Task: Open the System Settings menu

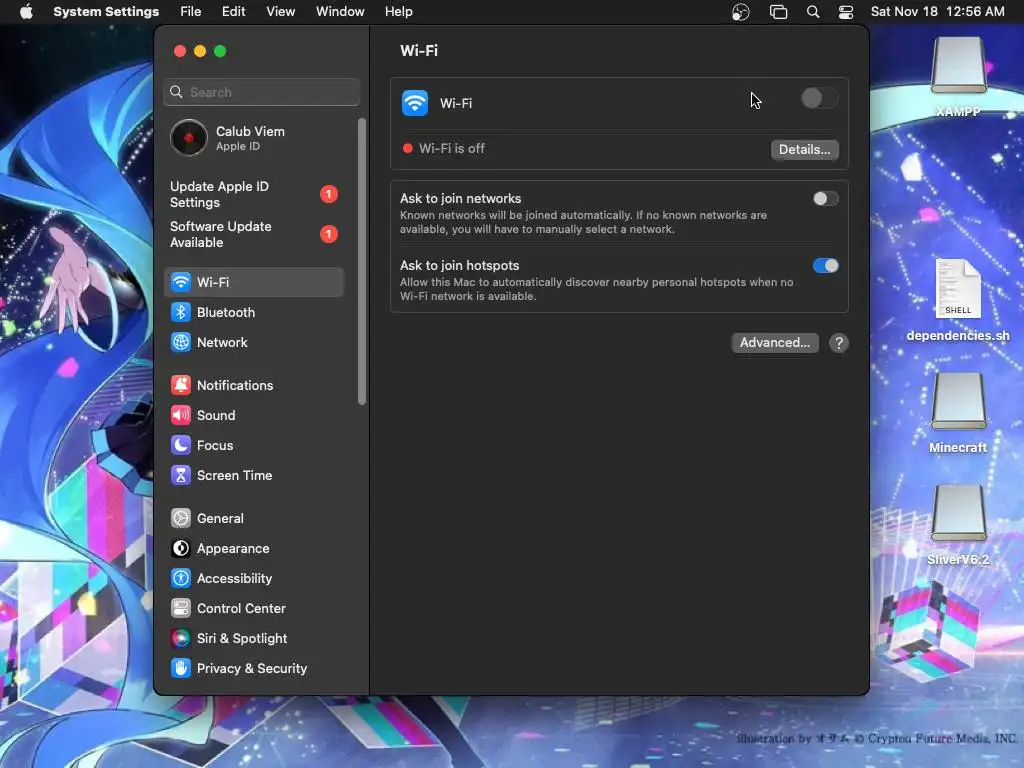Action: click(x=106, y=12)
